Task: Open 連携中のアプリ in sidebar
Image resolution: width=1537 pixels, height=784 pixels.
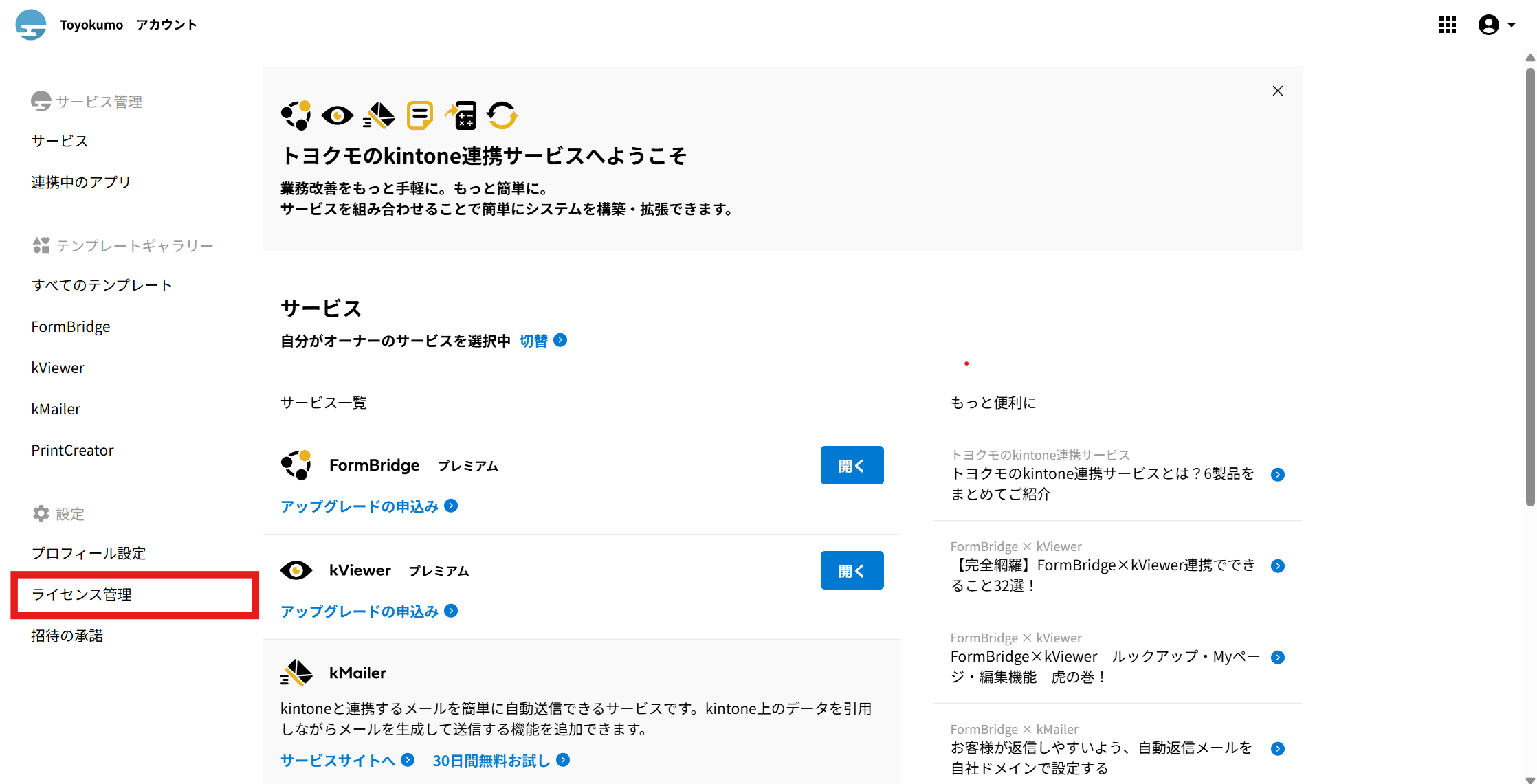Action: coord(80,182)
